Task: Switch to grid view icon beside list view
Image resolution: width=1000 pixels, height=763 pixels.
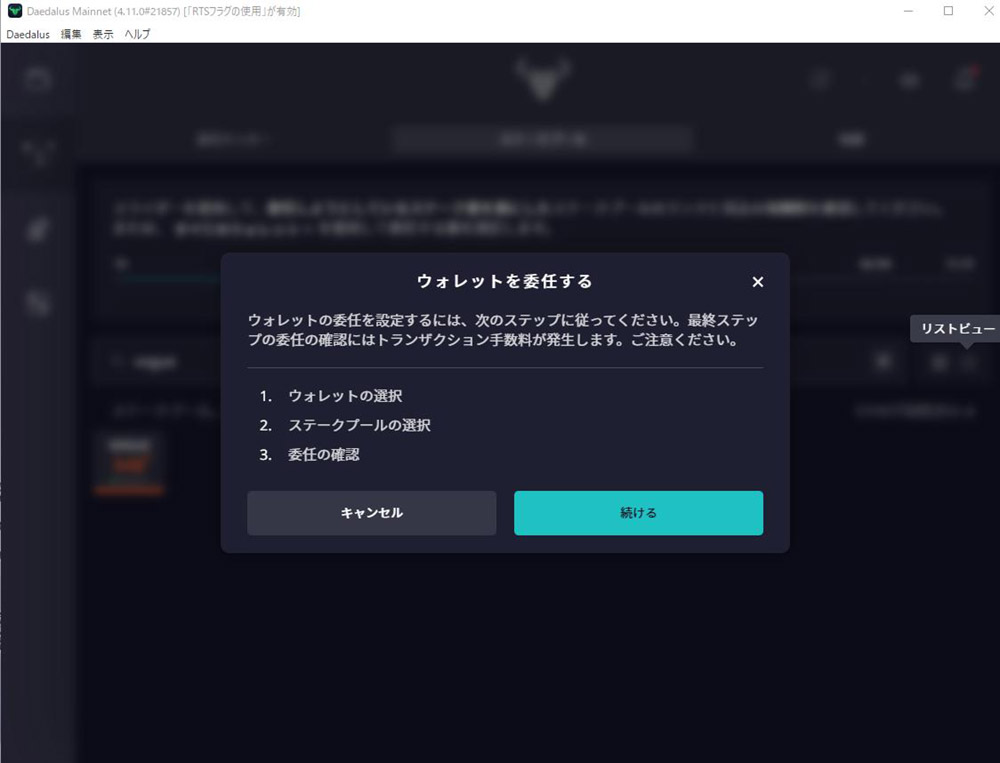Action: pos(939,363)
